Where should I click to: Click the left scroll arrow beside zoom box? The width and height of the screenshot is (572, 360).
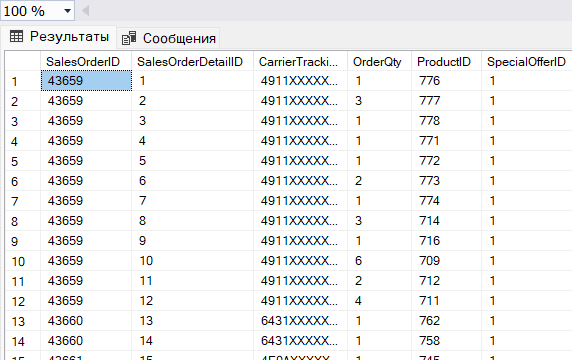86,11
